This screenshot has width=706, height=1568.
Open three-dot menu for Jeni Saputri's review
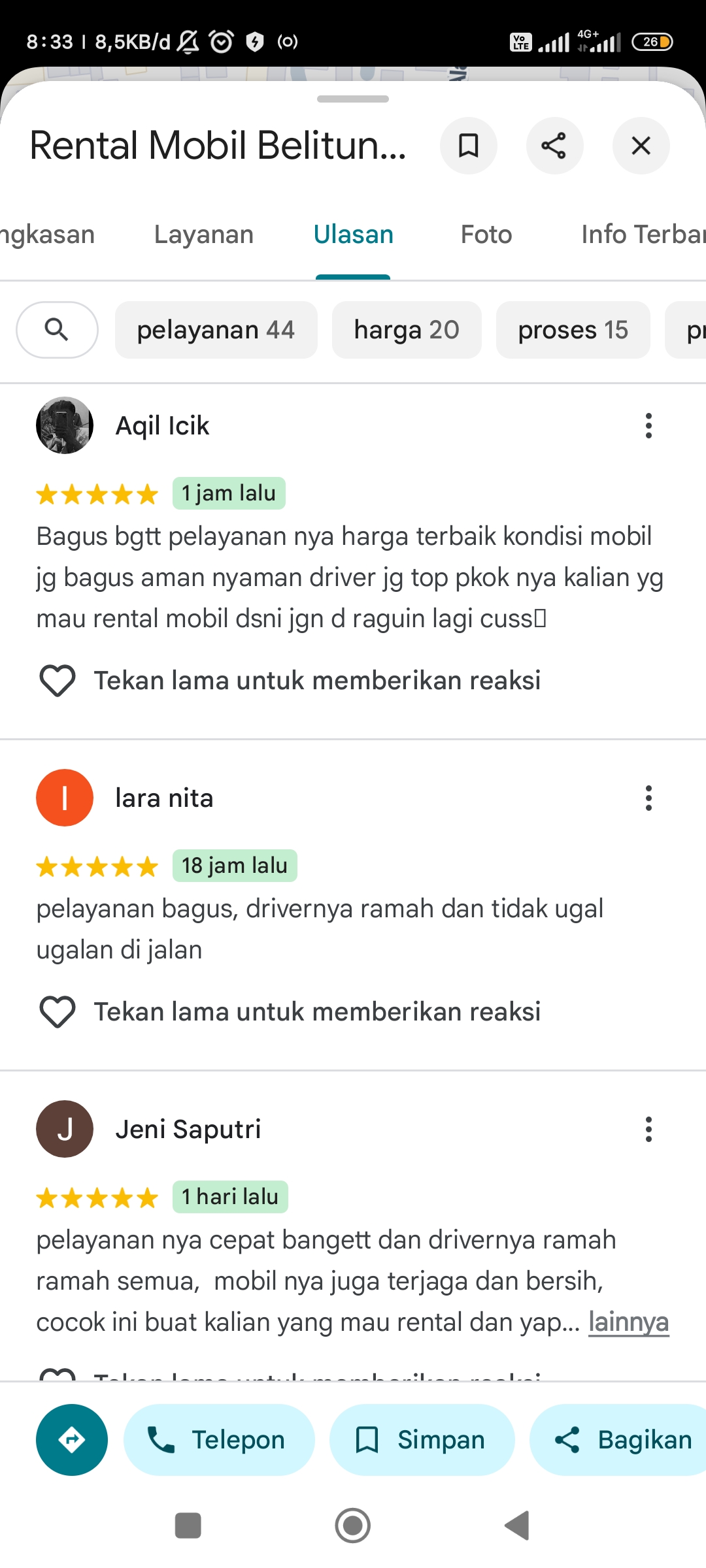click(648, 1130)
